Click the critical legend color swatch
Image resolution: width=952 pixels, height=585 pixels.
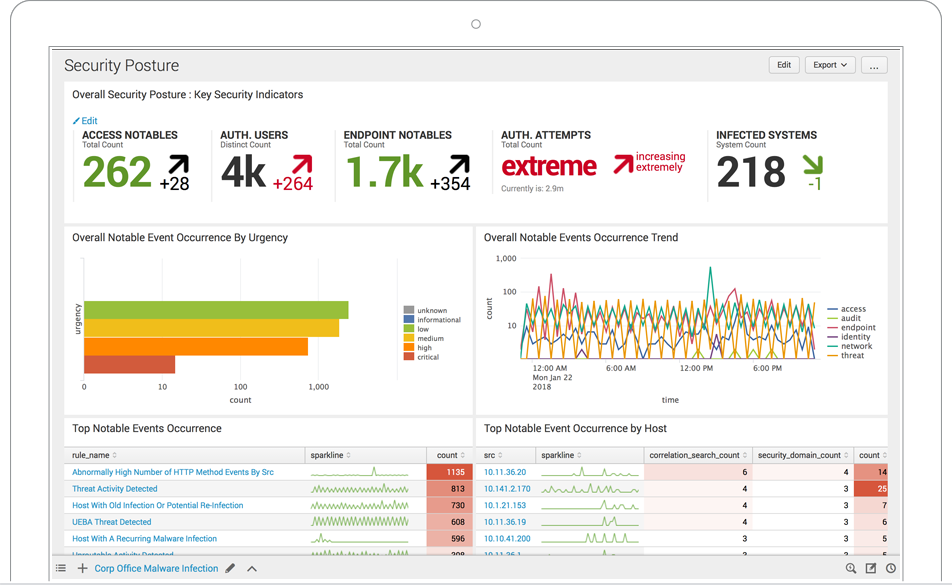408,357
